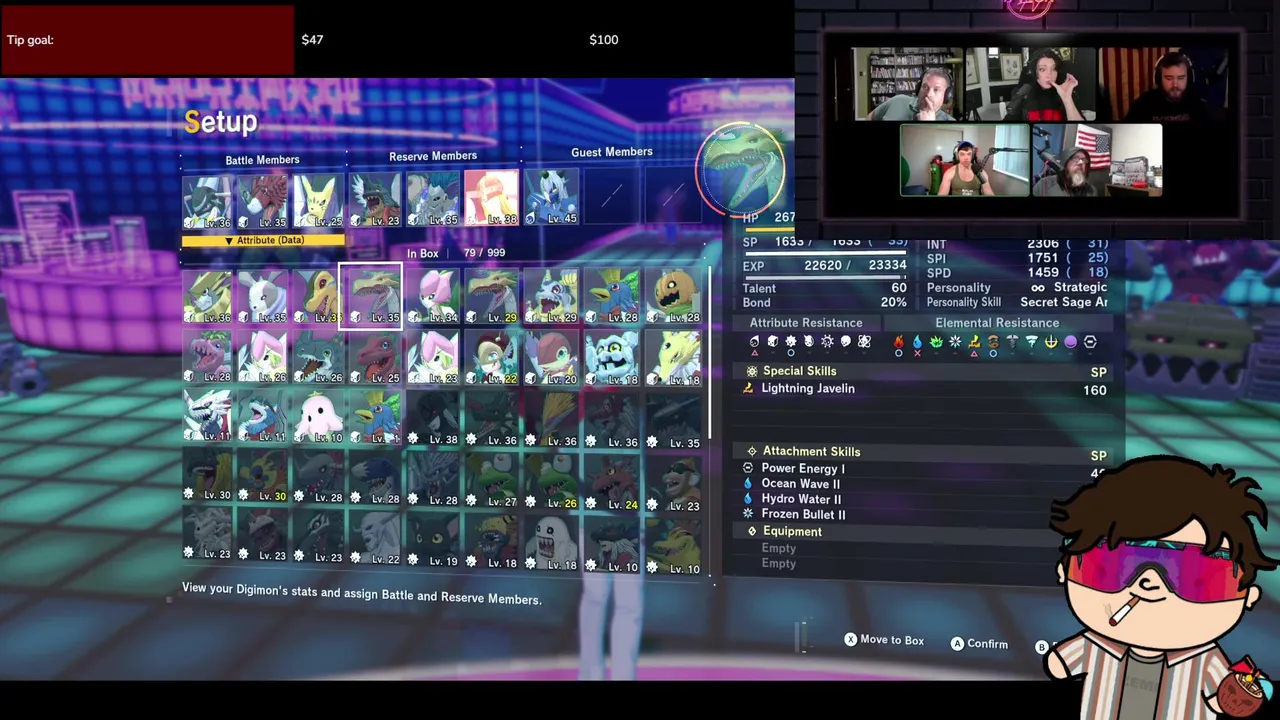Select the Lv. 38 Reserve Member Digimon
Viewport: 1280px width, 720px height.
[492, 196]
